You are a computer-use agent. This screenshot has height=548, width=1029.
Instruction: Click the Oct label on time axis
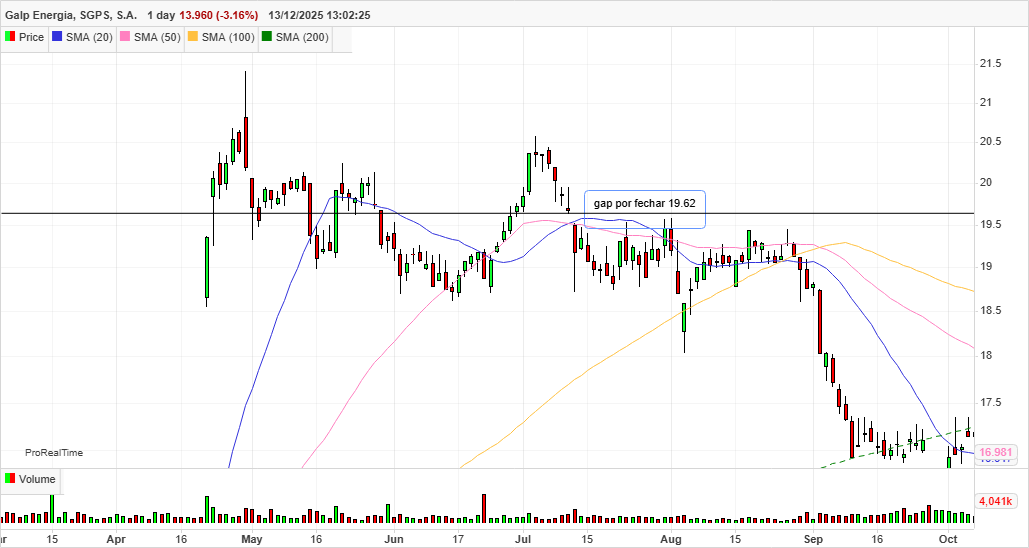click(x=948, y=539)
